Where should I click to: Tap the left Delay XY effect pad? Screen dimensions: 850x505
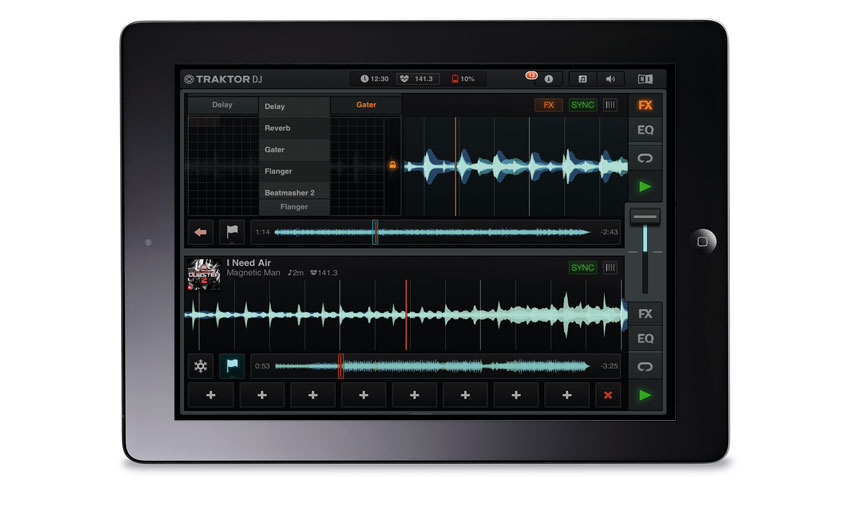223,165
